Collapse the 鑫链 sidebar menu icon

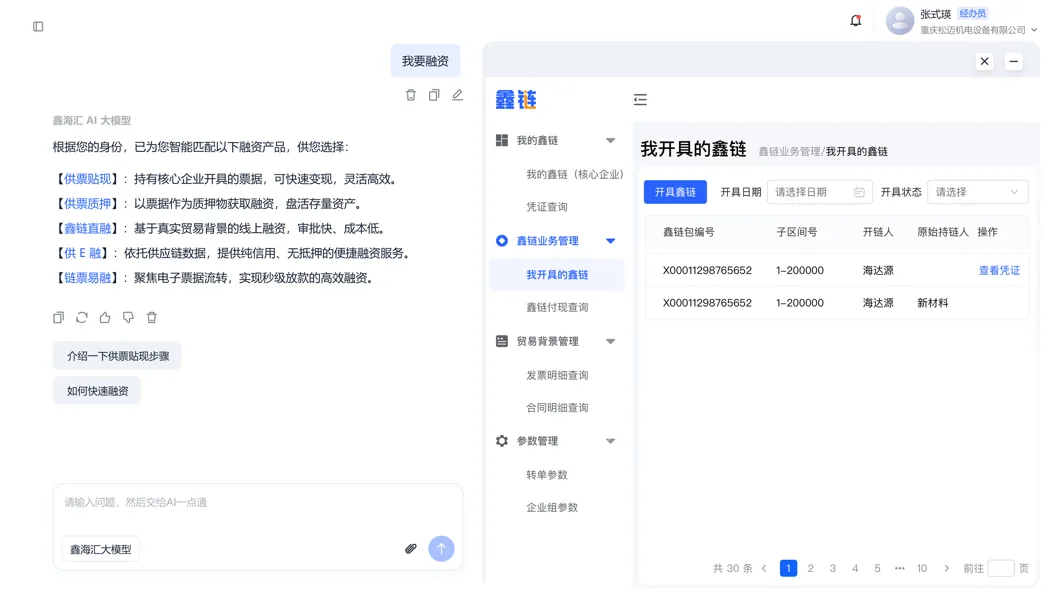[x=640, y=100]
